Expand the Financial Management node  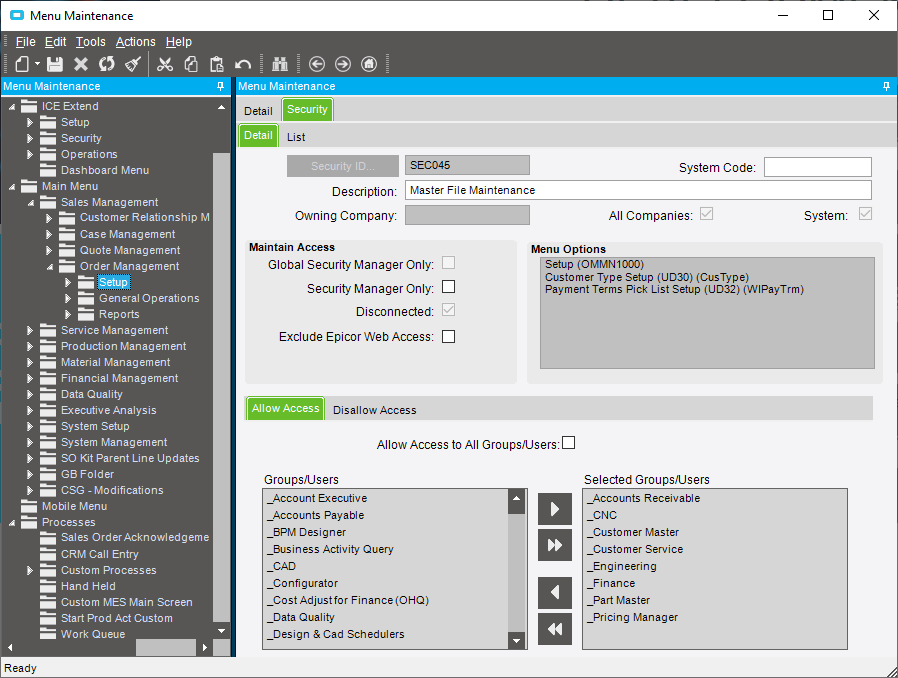(x=30, y=379)
